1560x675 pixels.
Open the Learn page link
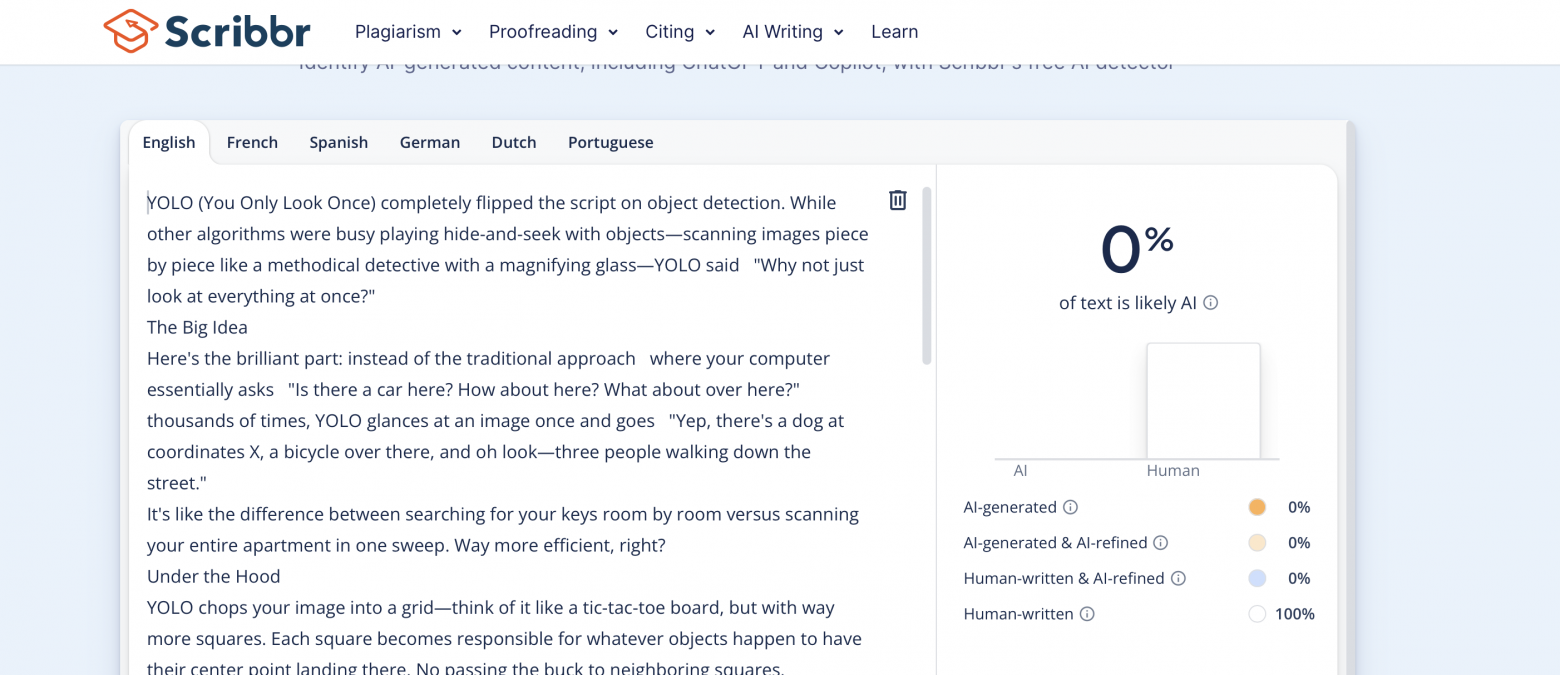coord(894,32)
